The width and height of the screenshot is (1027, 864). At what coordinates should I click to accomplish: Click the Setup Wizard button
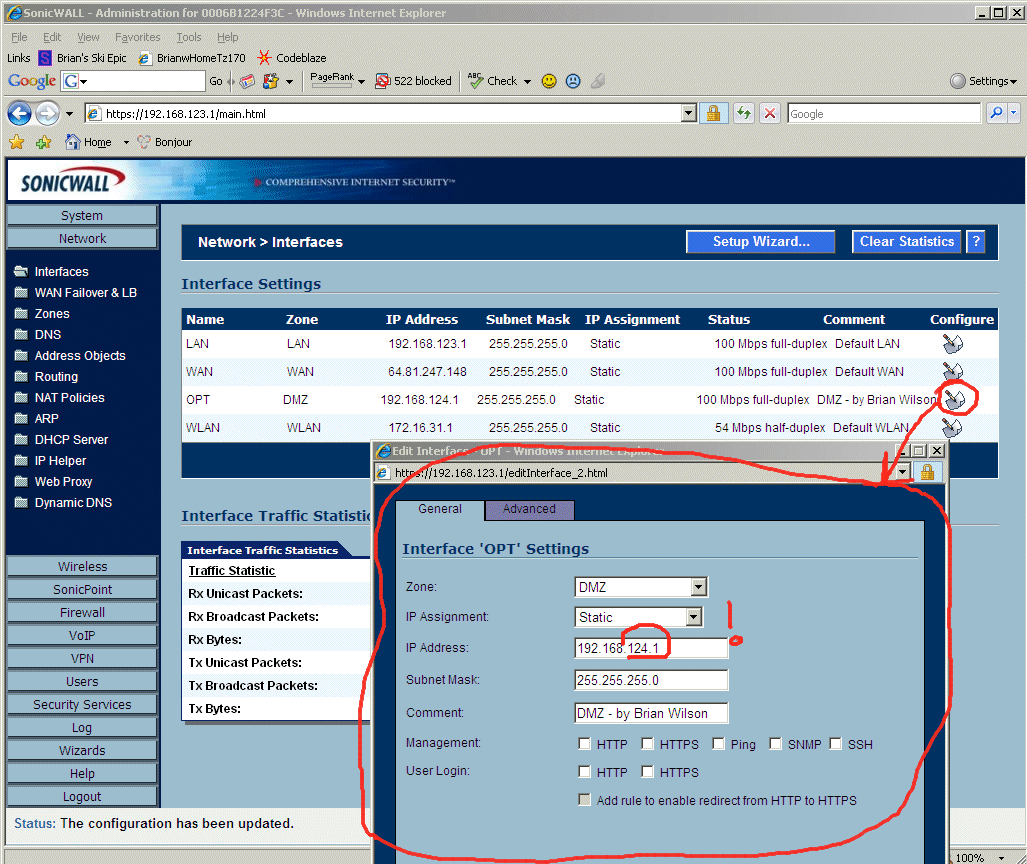[x=760, y=241]
